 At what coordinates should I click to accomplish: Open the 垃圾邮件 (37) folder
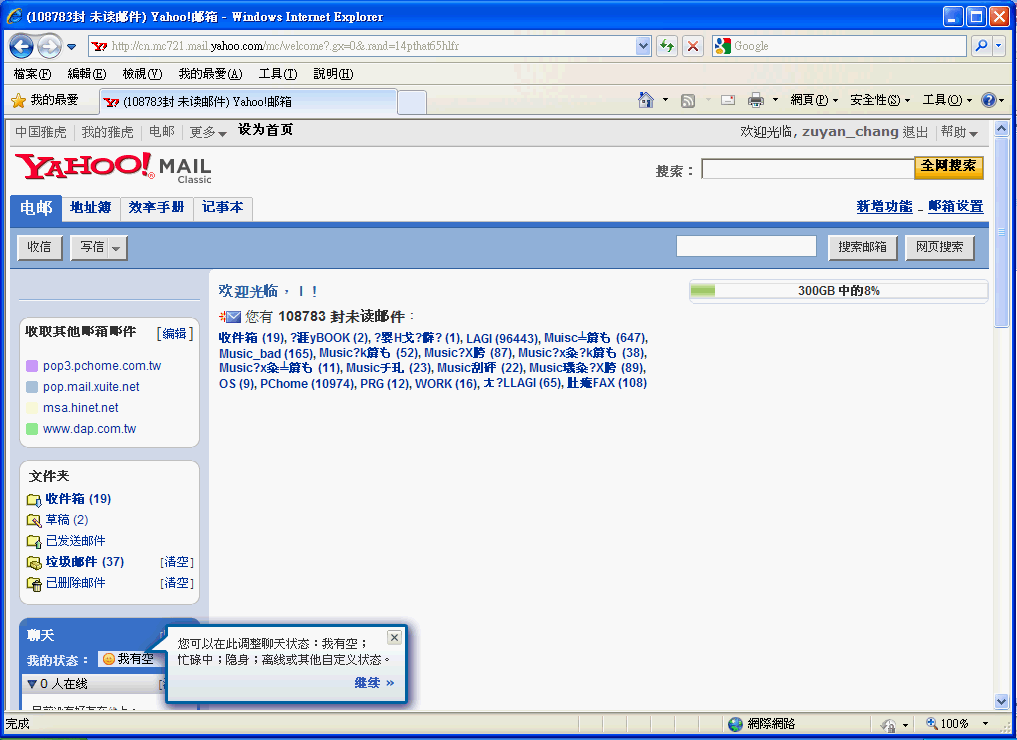click(x=84, y=562)
